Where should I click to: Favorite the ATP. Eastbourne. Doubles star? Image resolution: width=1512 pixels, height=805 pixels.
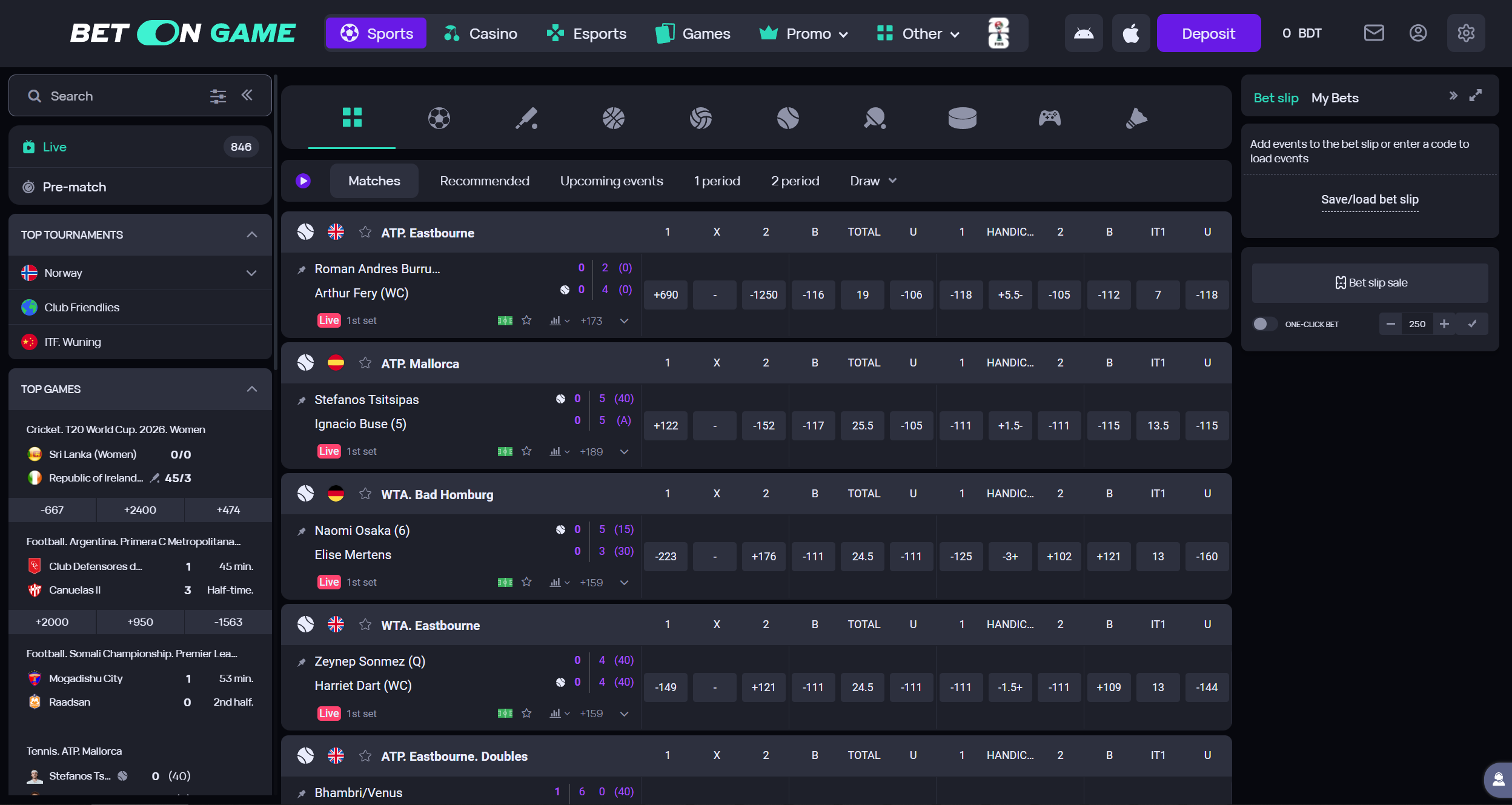(365, 755)
